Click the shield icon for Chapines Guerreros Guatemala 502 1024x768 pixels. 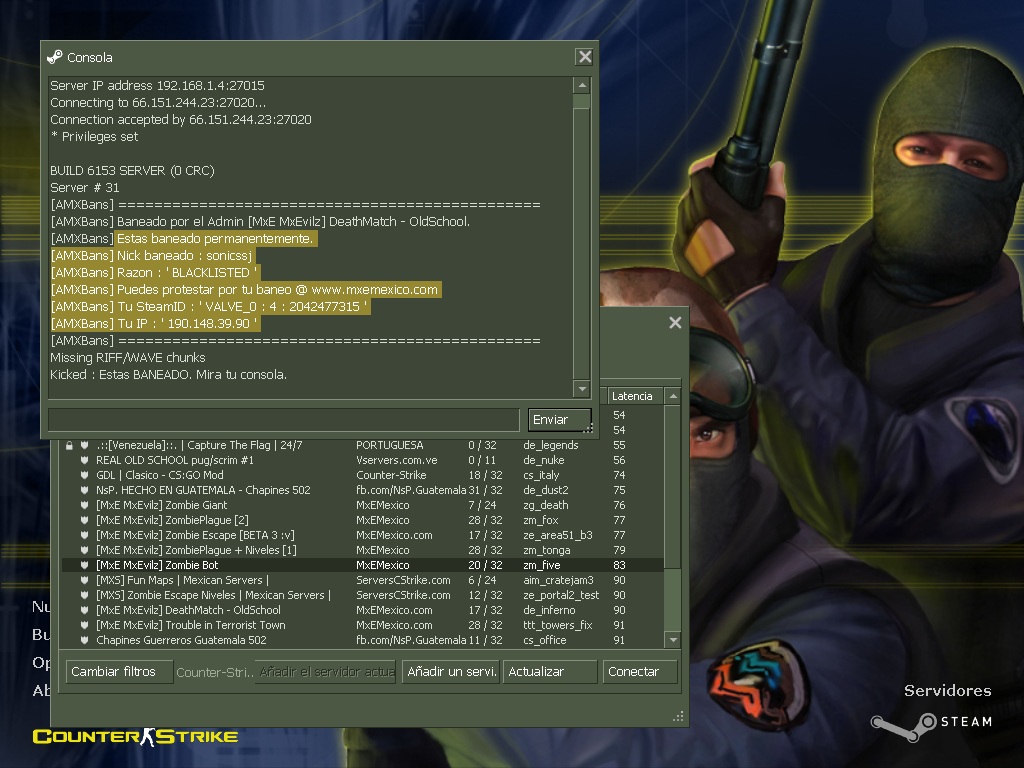[x=84, y=640]
